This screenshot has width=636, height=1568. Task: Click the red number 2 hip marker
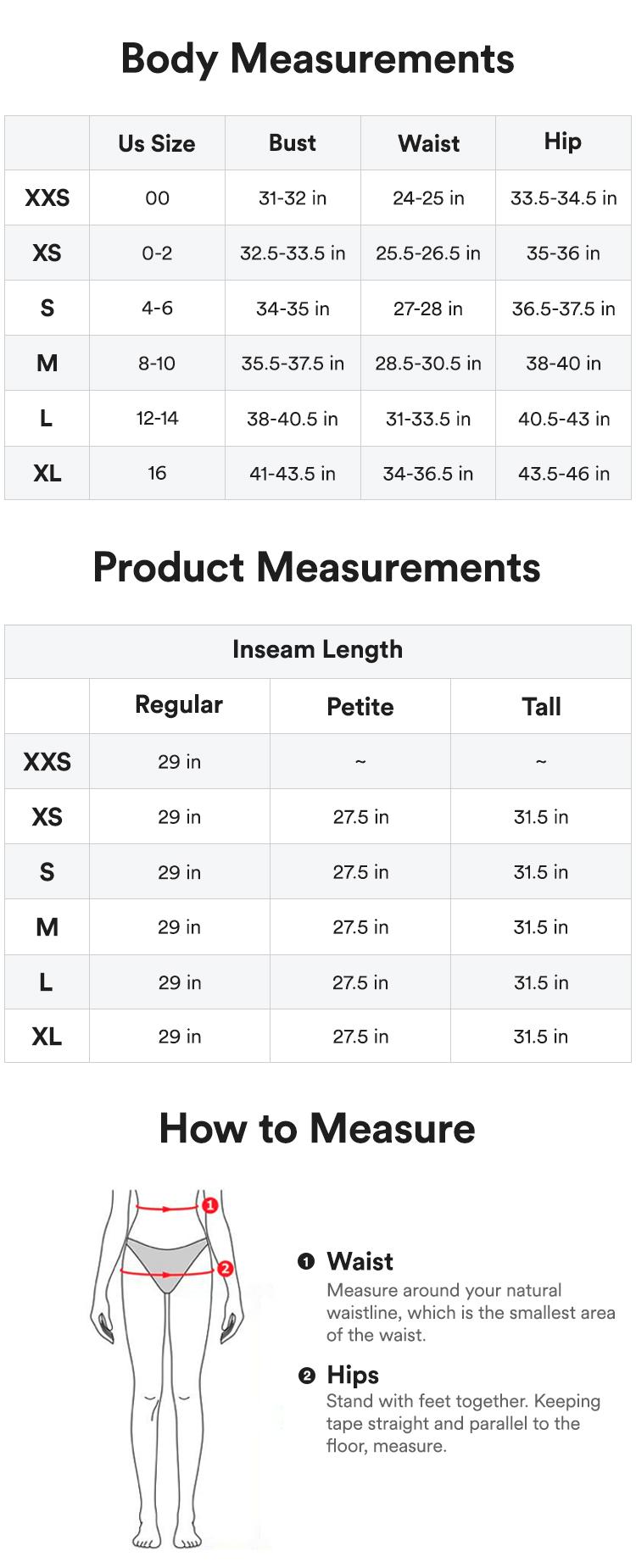(225, 1269)
